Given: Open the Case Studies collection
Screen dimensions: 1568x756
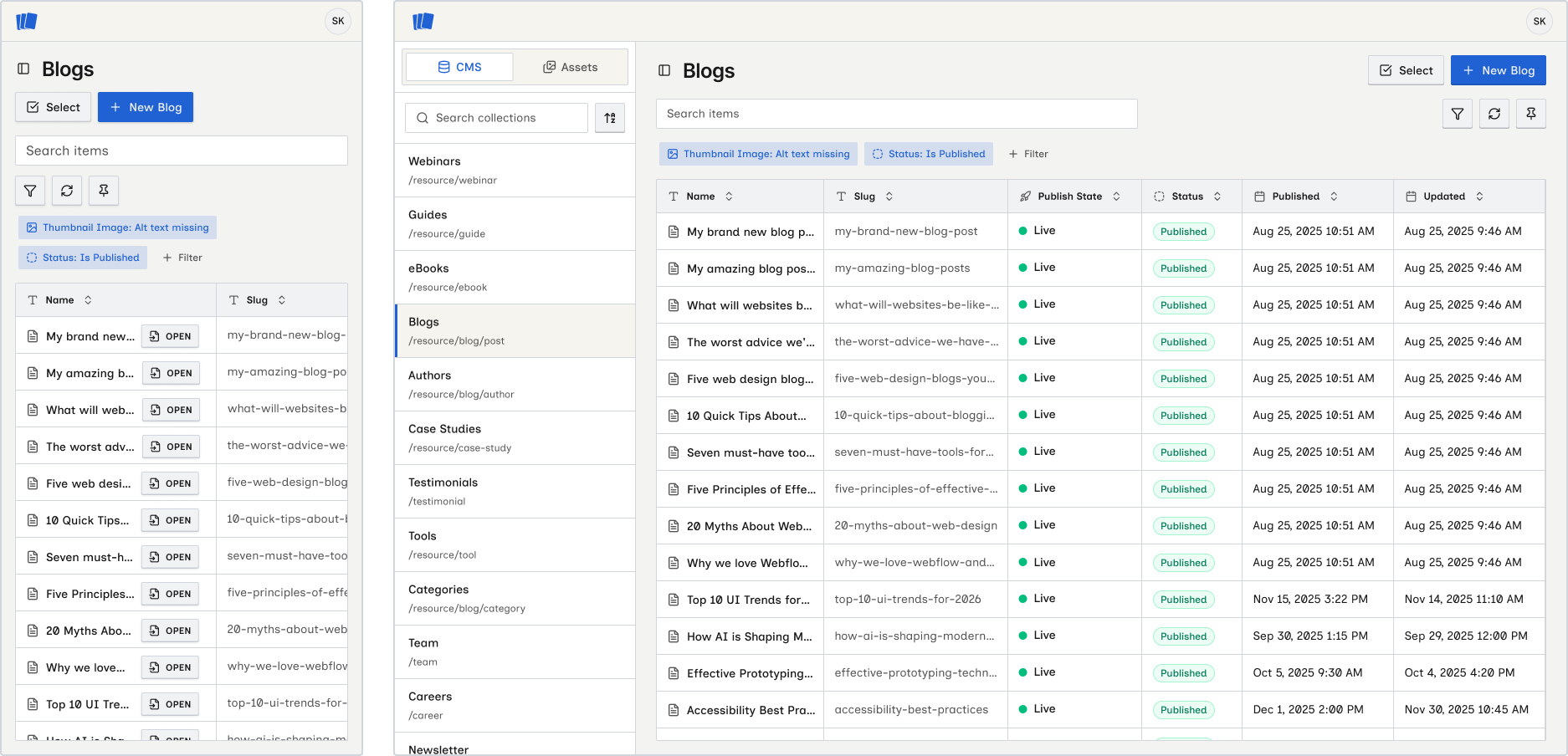Looking at the screenshot, I should click(515, 437).
